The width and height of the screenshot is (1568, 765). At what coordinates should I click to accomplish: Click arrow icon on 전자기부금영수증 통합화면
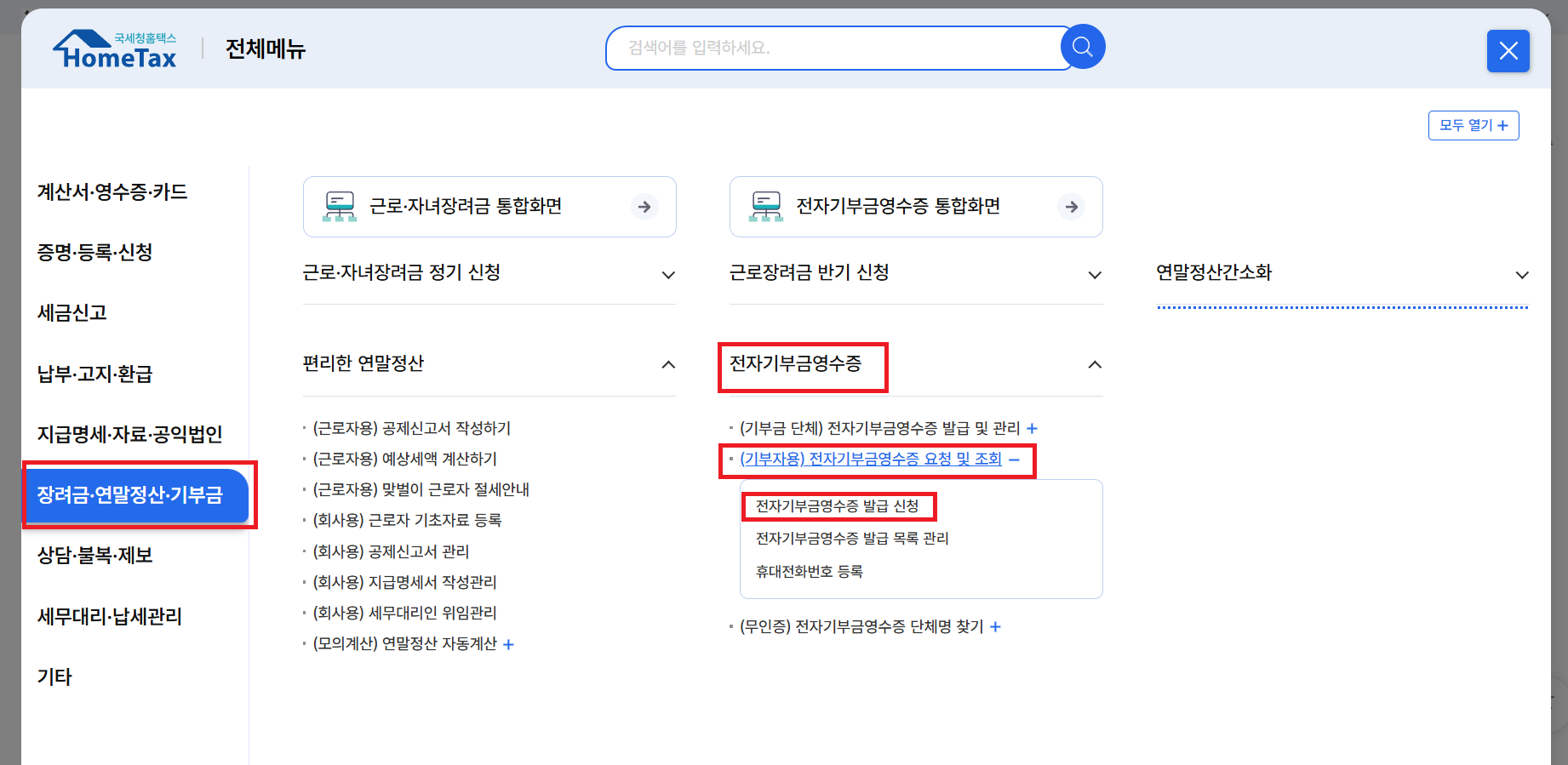click(x=1072, y=207)
